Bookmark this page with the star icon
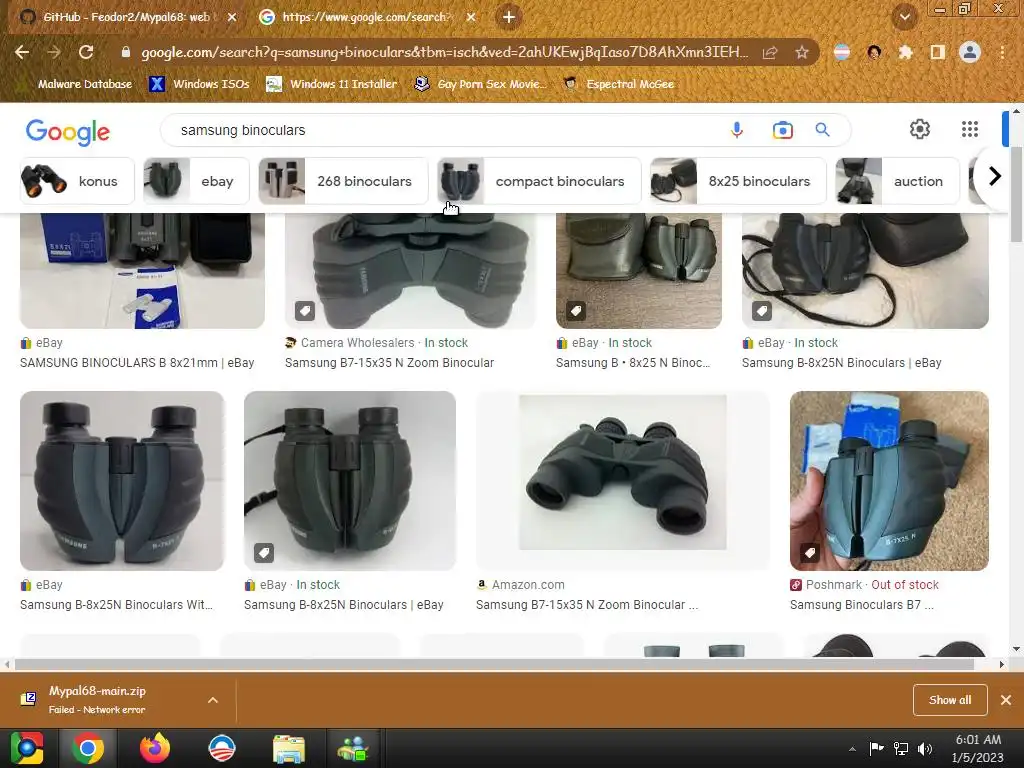 coord(802,52)
